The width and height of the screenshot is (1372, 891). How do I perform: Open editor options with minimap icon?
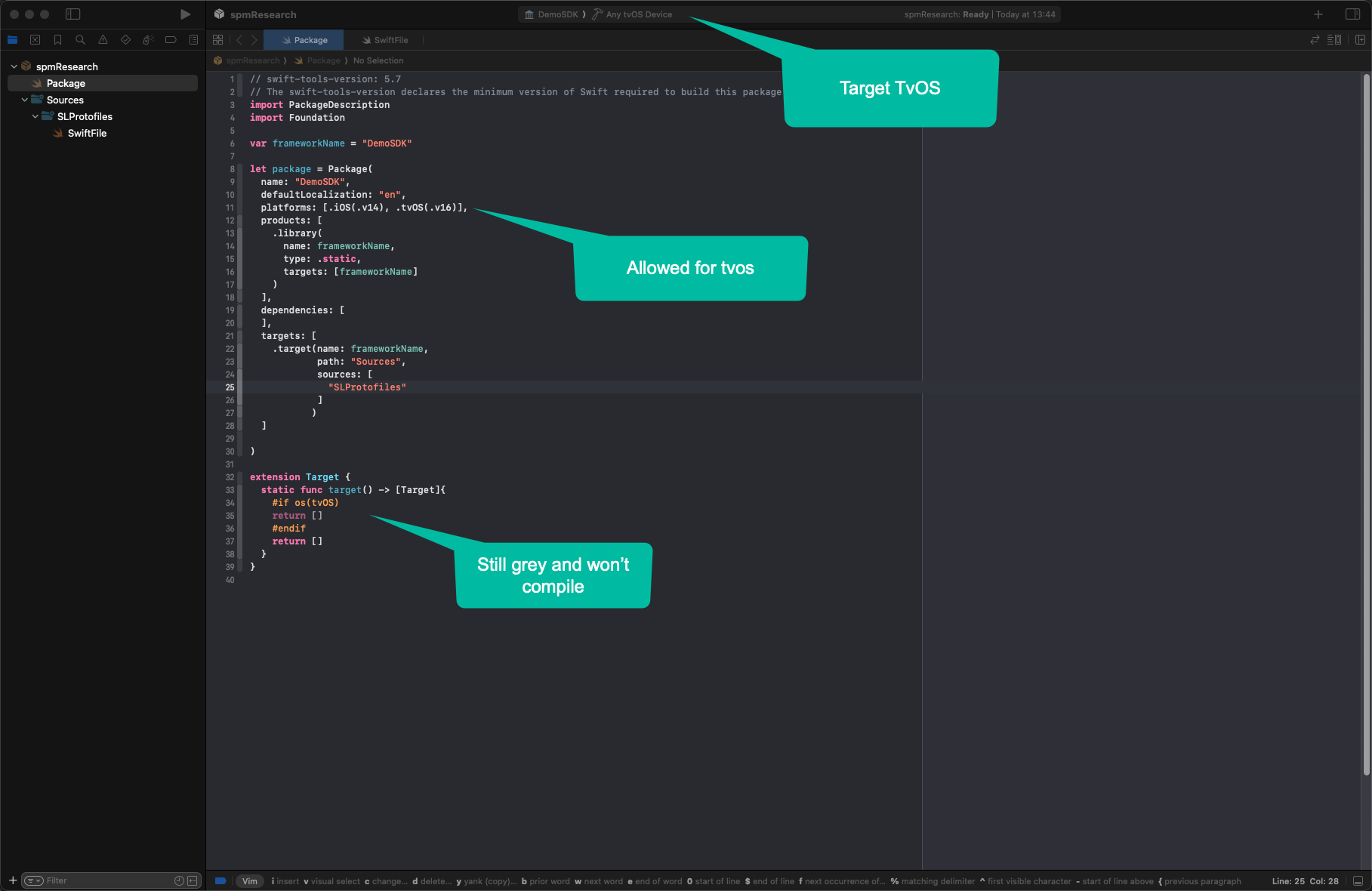[1334, 40]
